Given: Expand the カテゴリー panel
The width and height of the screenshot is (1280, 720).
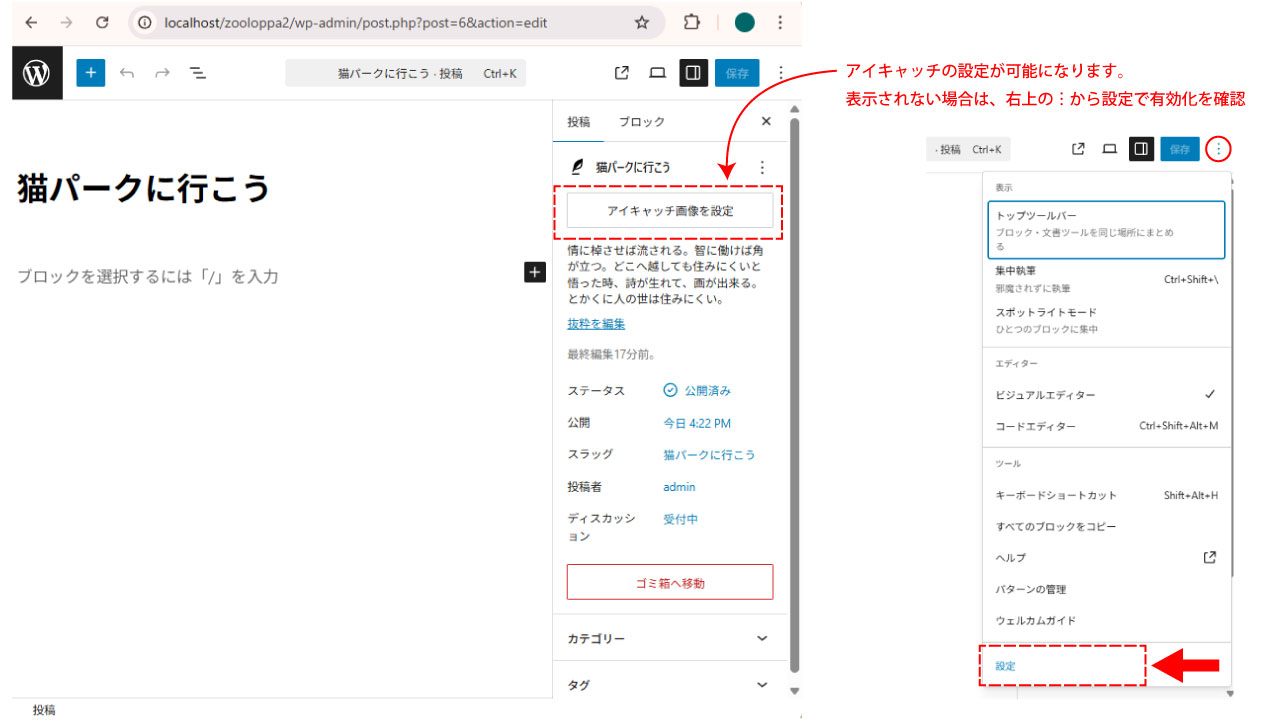Looking at the screenshot, I should pyautogui.click(x=670, y=638).
